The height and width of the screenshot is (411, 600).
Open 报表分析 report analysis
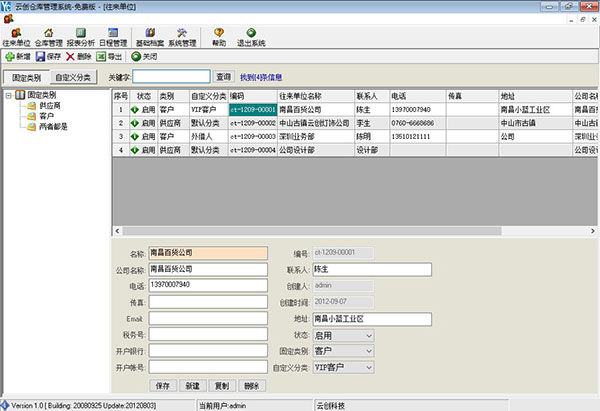tap(82, 37)
